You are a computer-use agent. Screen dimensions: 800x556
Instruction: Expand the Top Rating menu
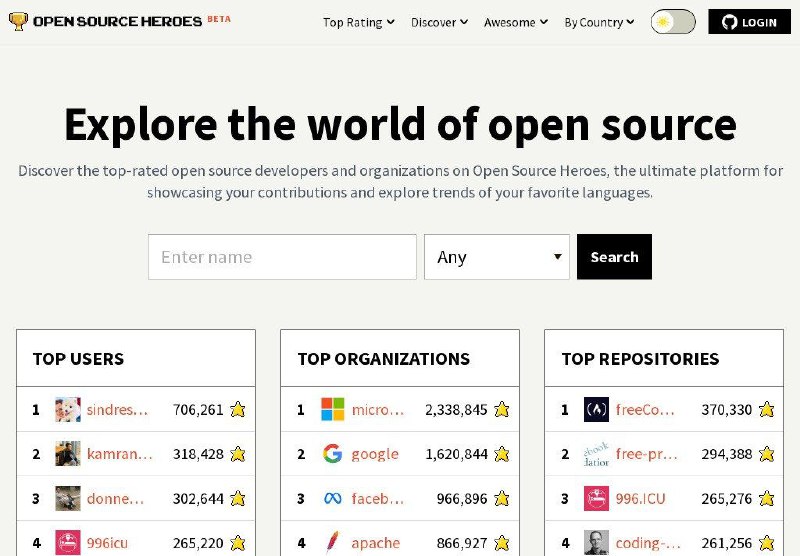[358, 22]
